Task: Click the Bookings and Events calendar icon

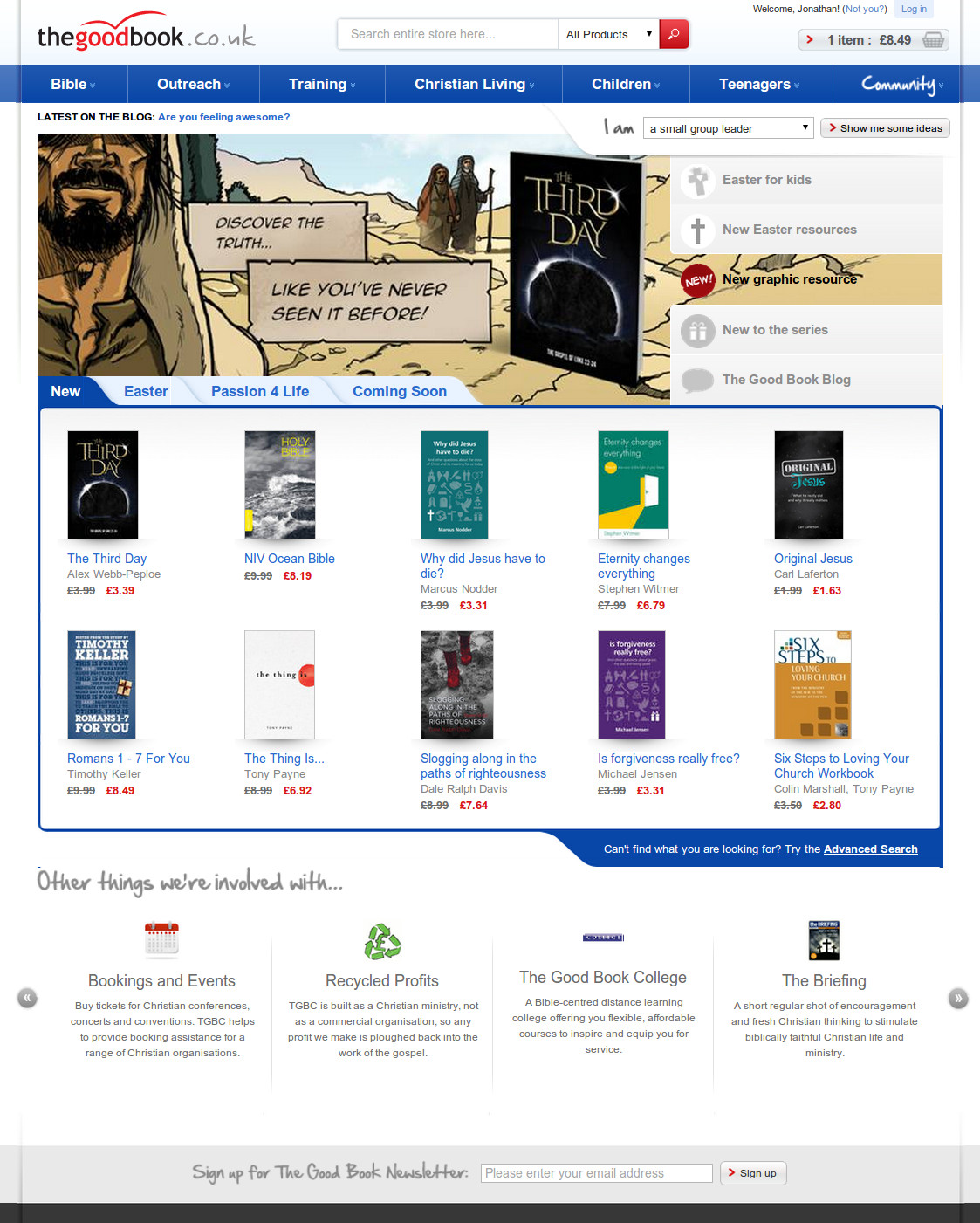Action: click(161, 939)
